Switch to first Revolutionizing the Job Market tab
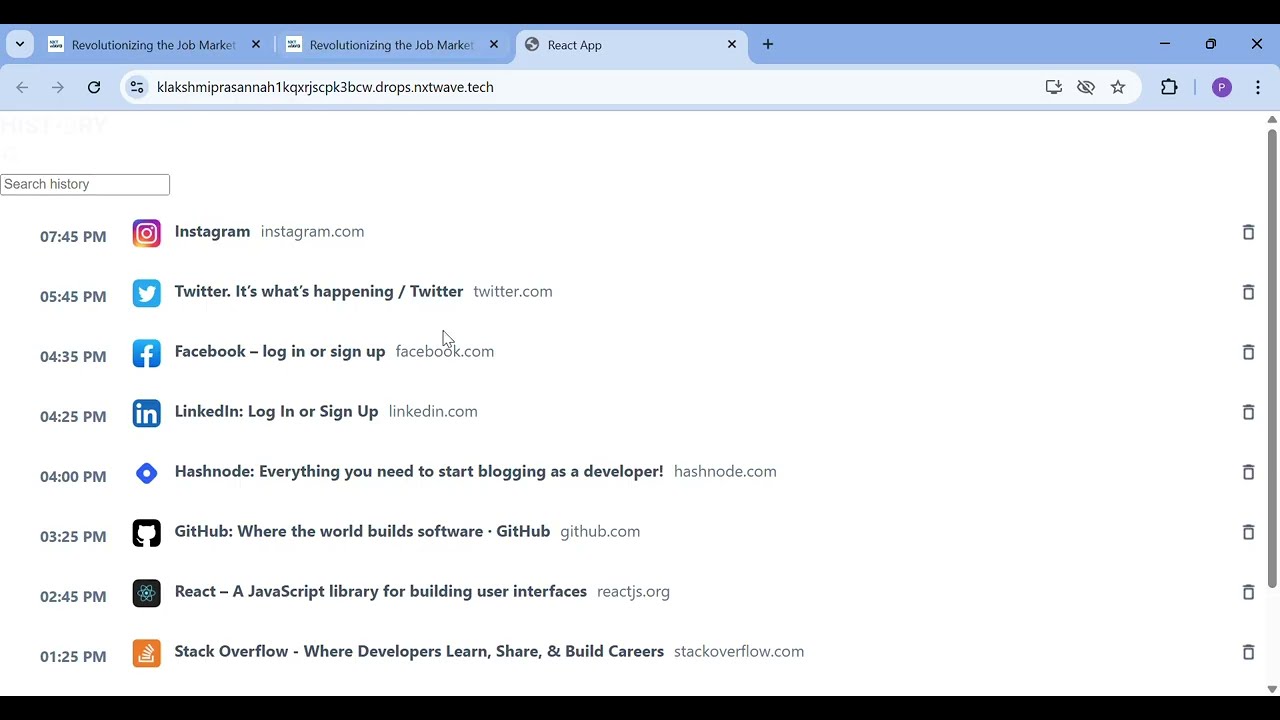 point(154,45)
